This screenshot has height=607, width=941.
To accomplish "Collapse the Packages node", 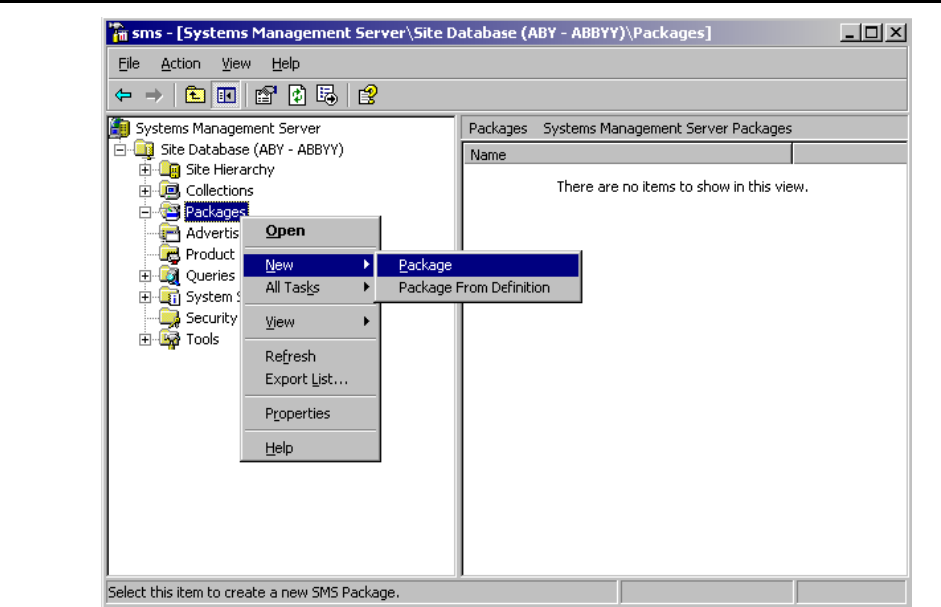I will click(x=145, y=212).
